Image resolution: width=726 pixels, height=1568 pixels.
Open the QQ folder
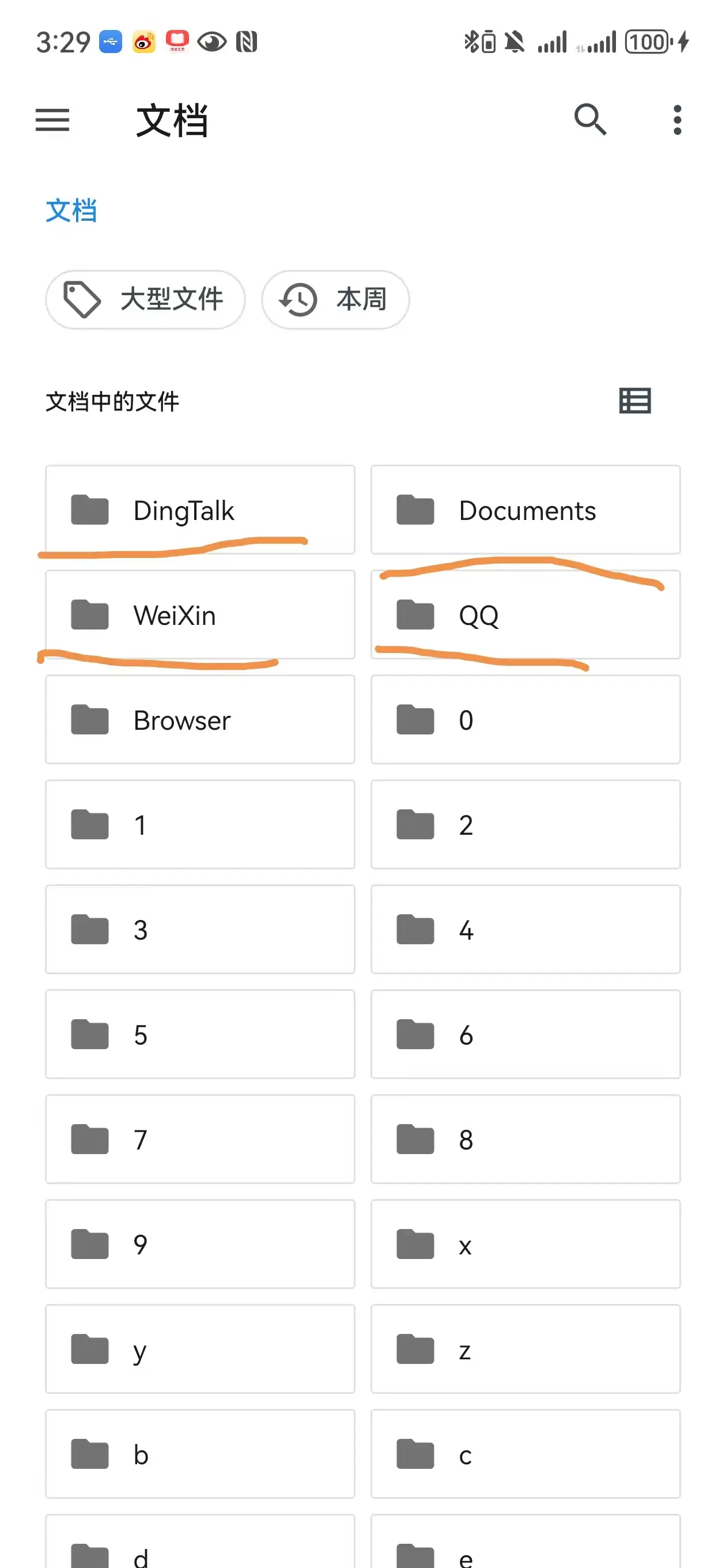coord(525,615)
